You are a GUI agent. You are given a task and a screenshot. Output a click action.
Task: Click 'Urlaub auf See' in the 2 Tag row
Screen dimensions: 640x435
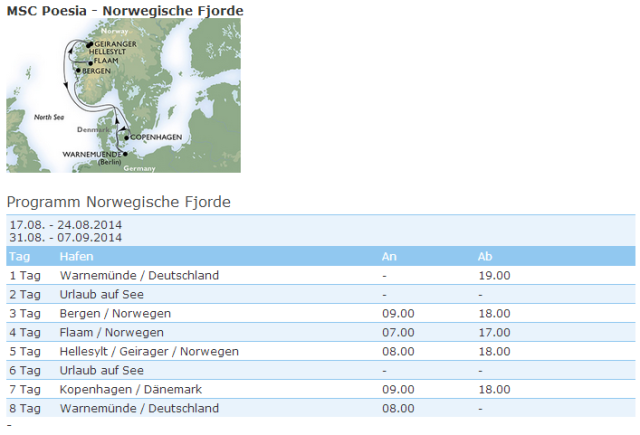102,294
